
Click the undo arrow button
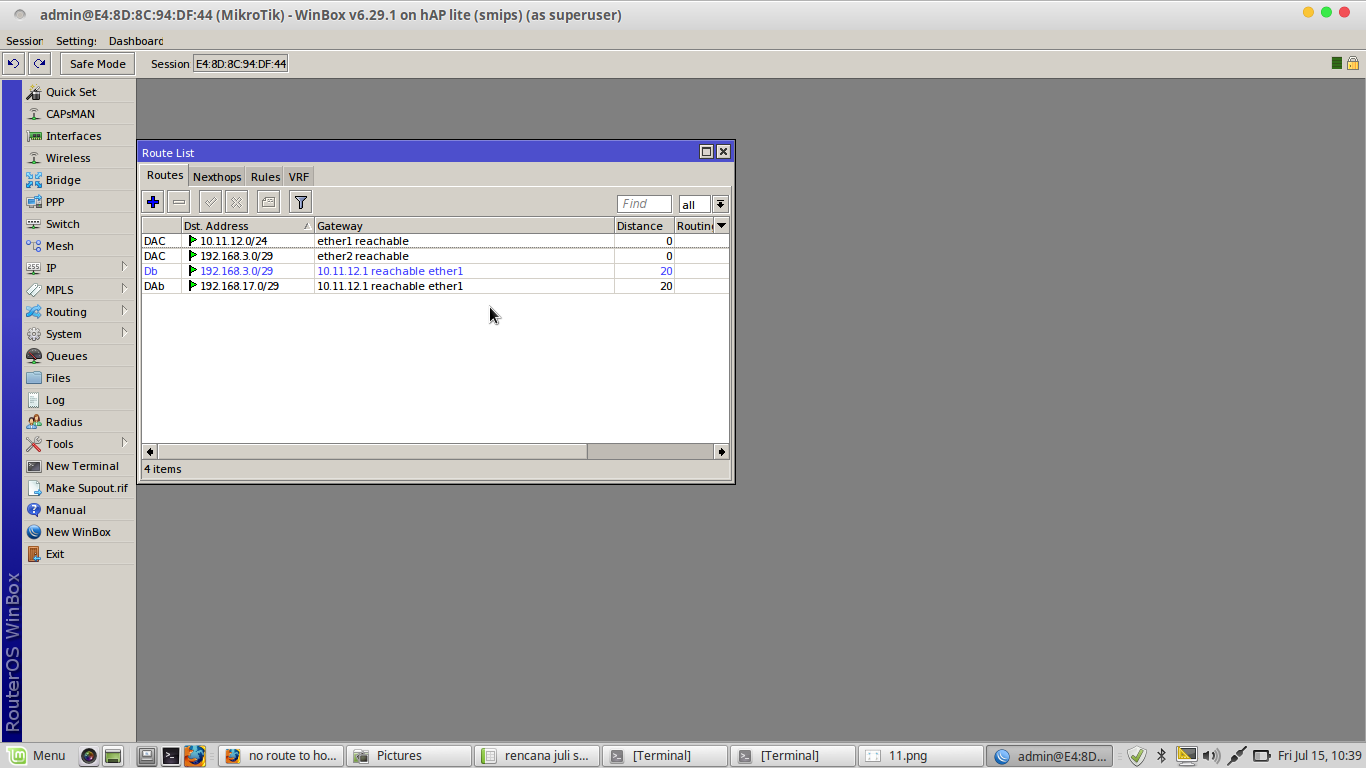click(x=13, y=63)
